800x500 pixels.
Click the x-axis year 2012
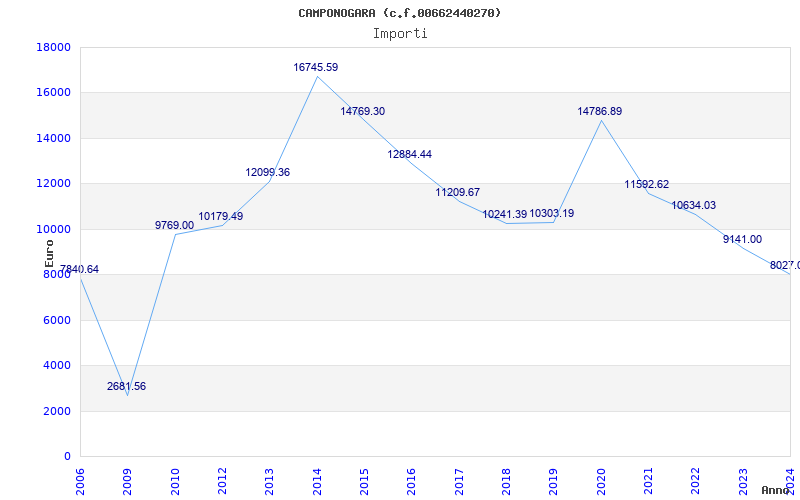222,481
